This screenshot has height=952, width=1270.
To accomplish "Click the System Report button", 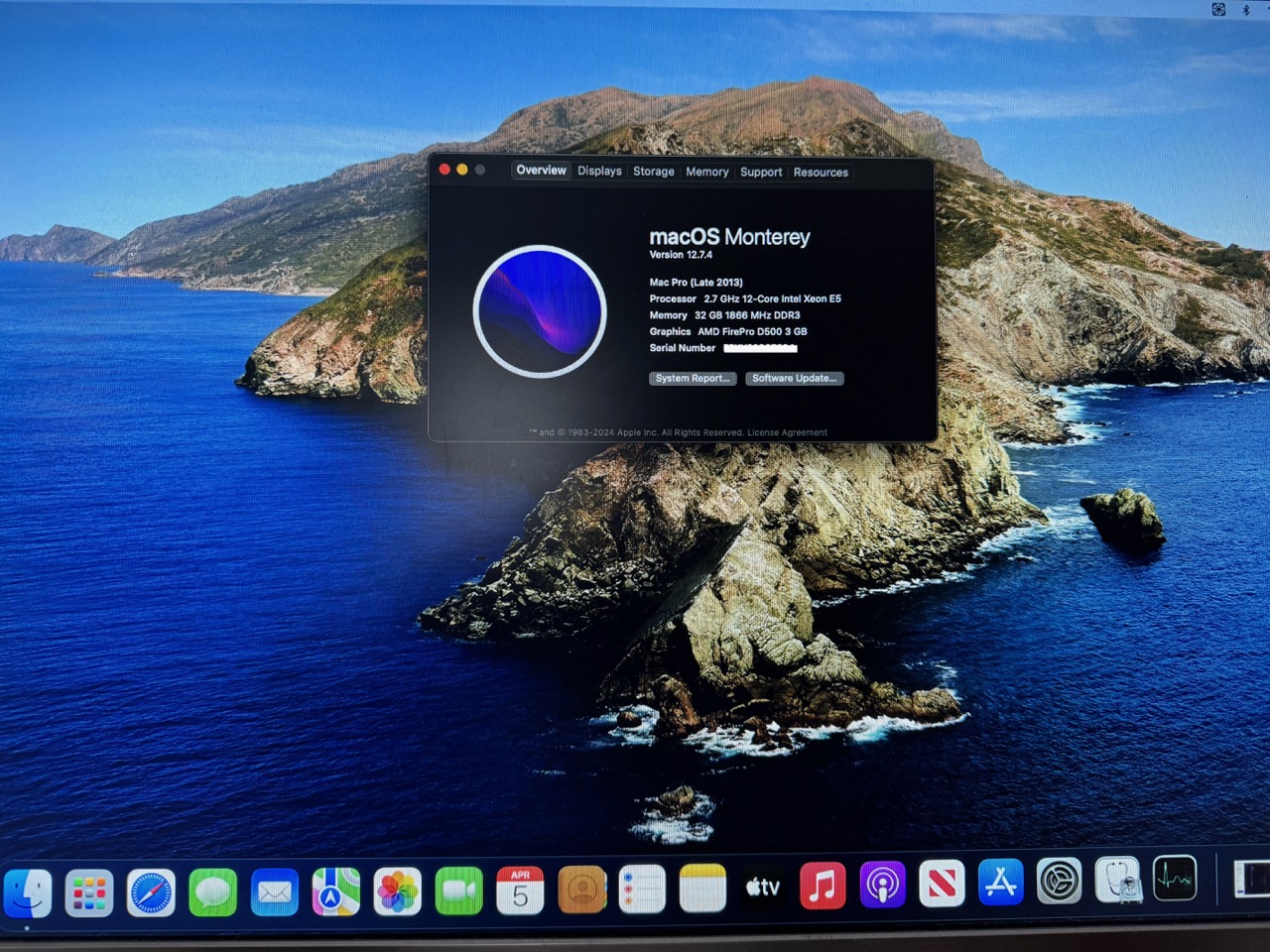I will click(x=693, y=379).
